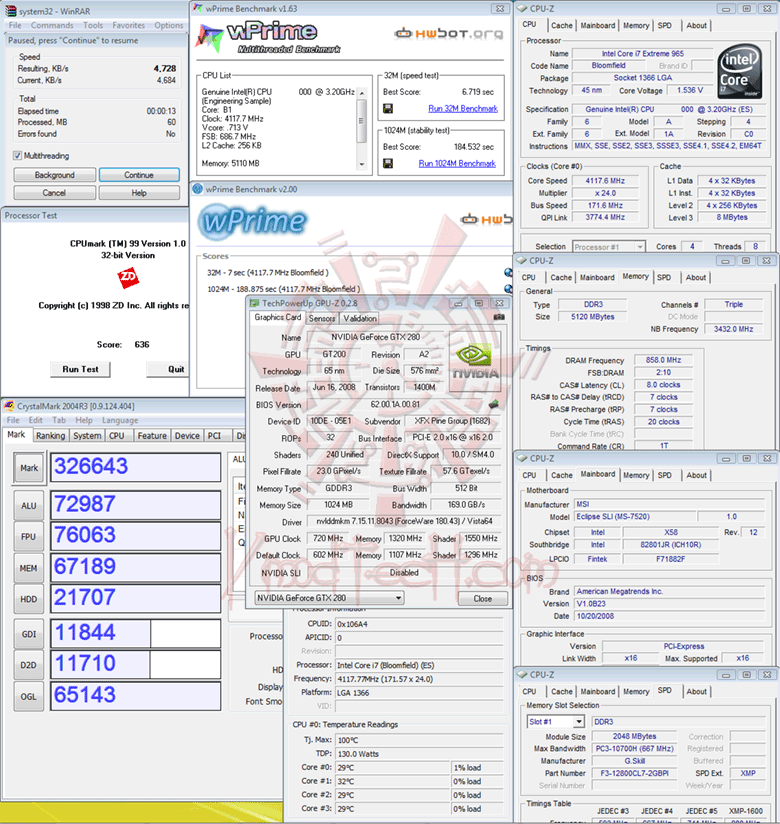Click the Cancel button in WinRAR
The width and height of the screenshot is (780, 824).
point(55,193)
